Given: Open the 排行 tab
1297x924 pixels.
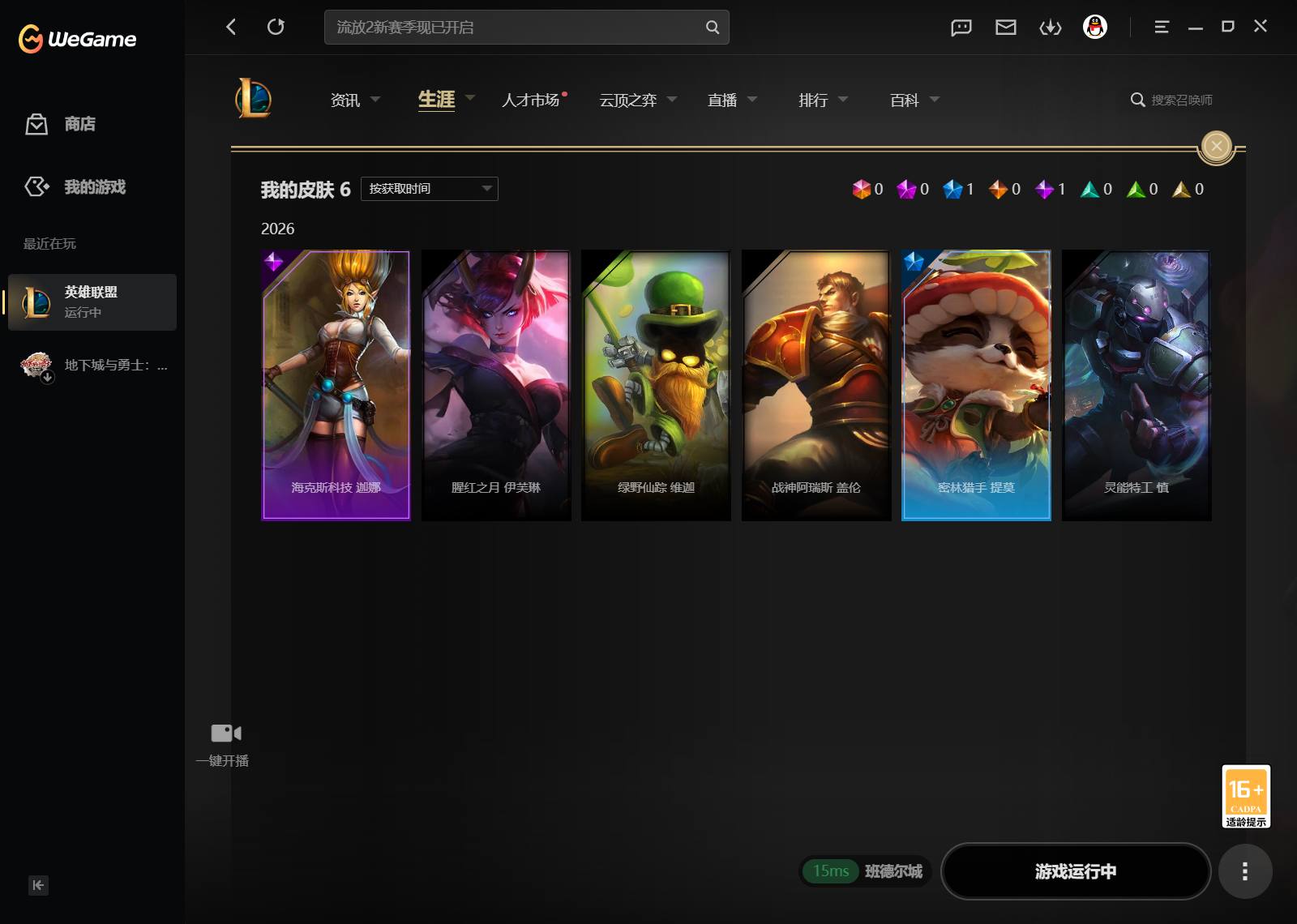Looking at the screenshot, I should click(813, 100).
